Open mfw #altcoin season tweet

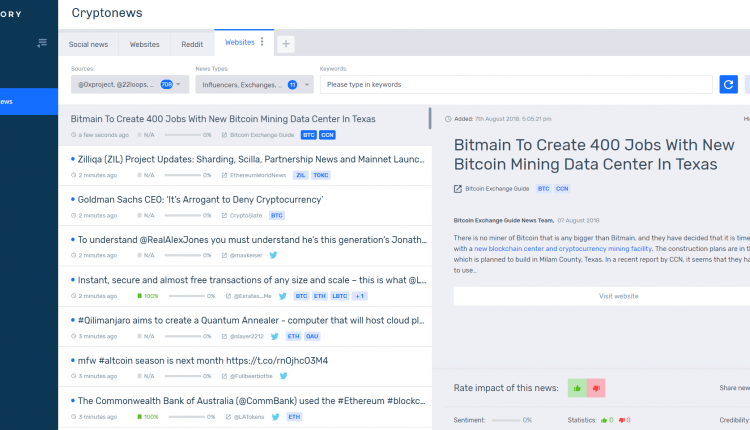[x=203, y=361]
